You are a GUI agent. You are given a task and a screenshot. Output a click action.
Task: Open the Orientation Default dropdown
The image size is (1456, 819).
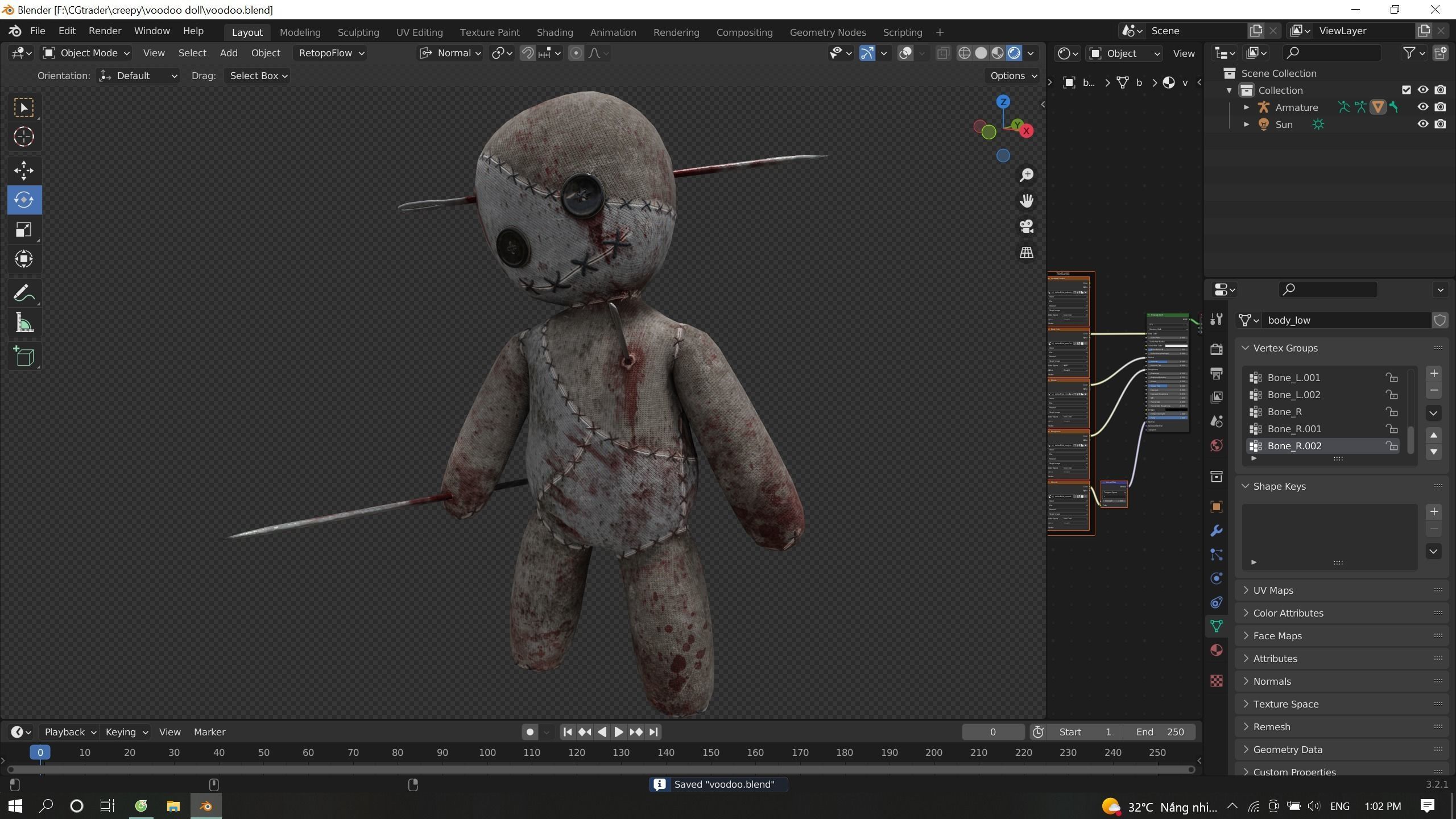(138, 76)
